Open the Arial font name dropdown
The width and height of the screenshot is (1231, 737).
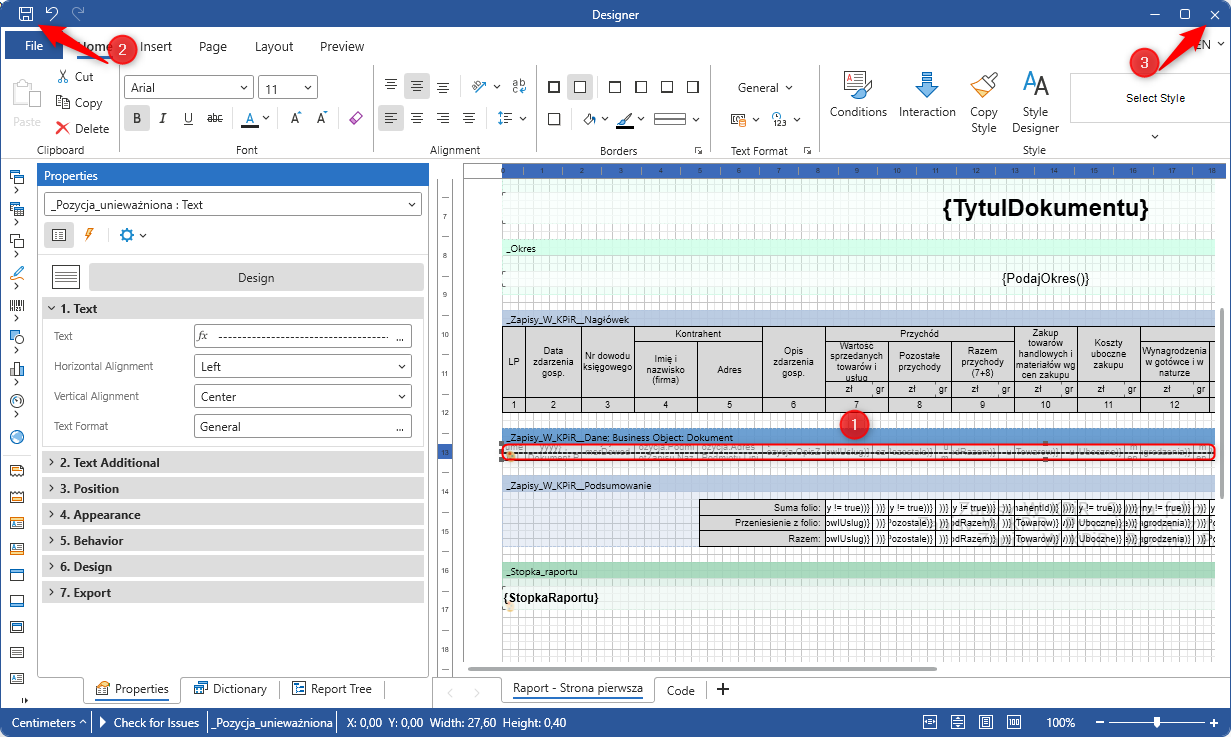188,88
